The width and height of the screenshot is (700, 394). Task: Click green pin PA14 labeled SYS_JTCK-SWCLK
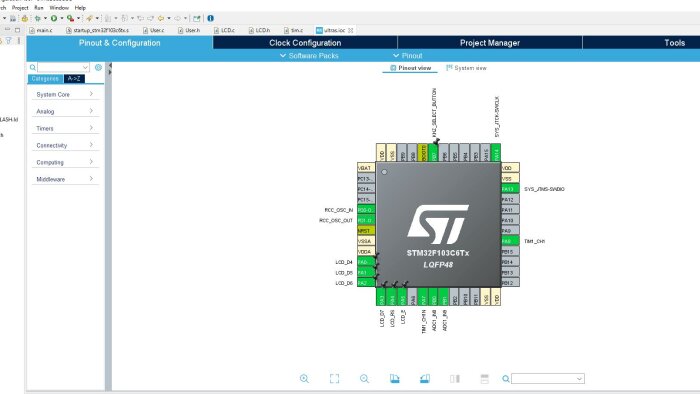[x=496, y=153]
